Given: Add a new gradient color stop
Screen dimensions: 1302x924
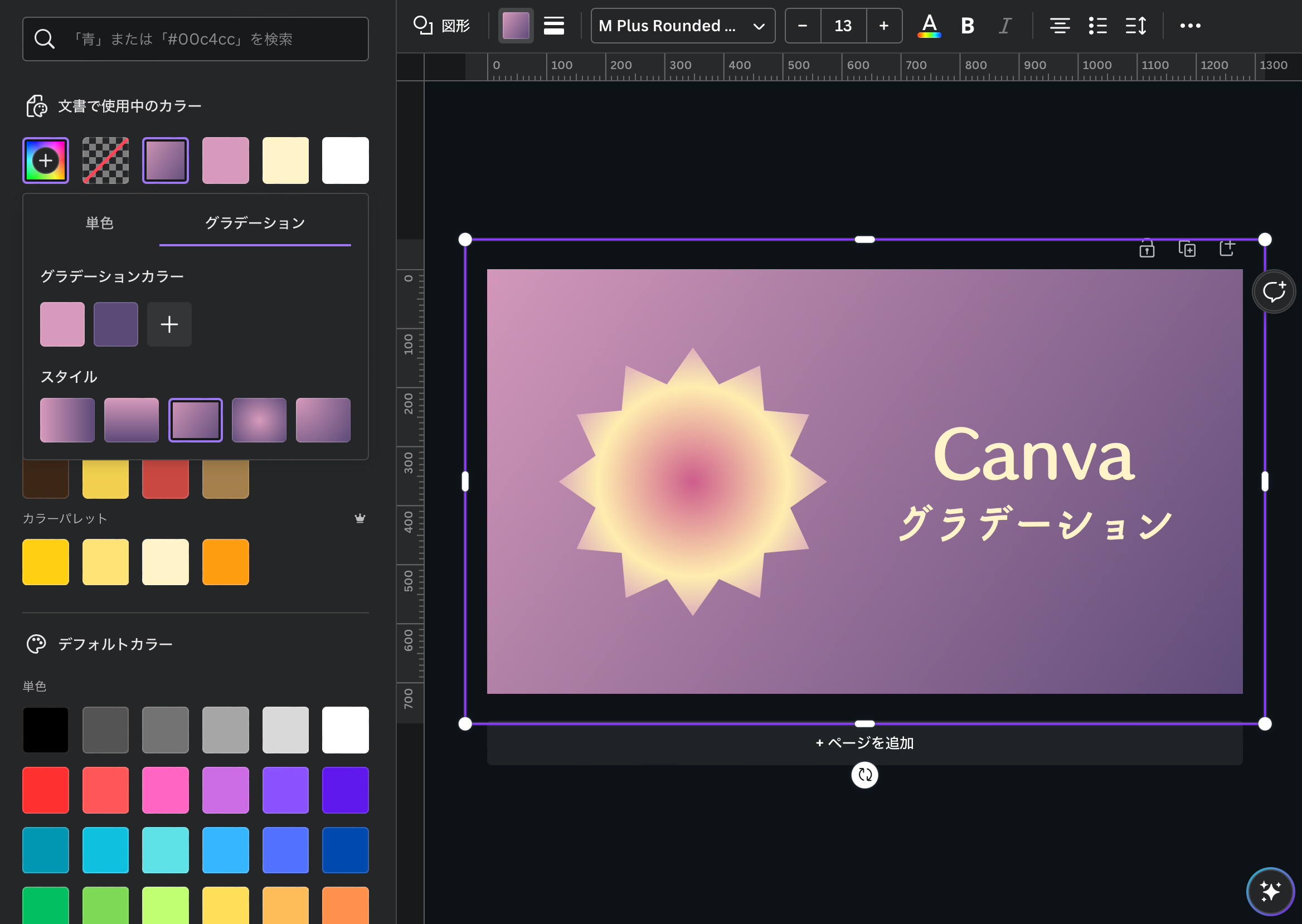Looking at the screenshot, I should pyautogui.click(x=169, y=324).
